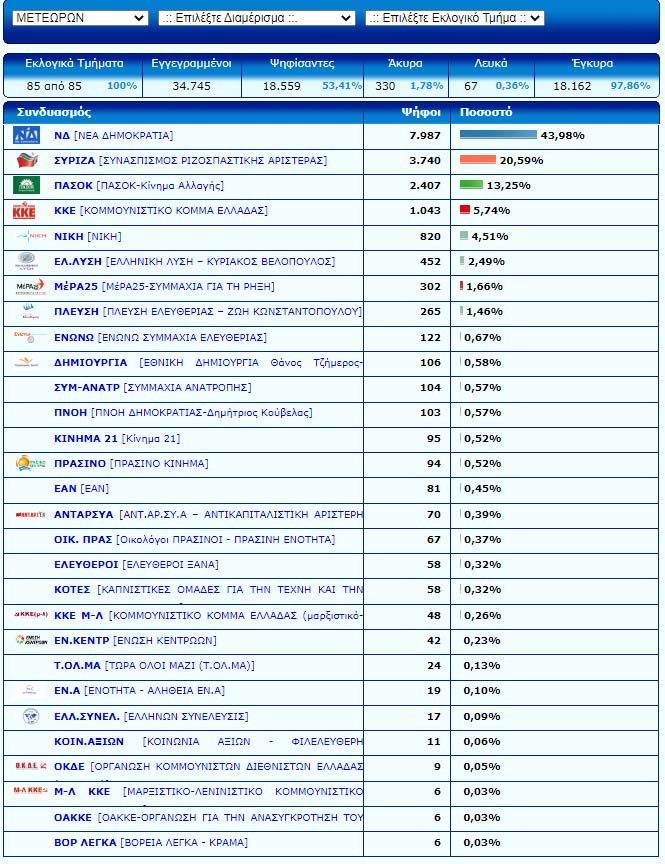Click the 0,36% blank percentage
Image resolution: width=665 pixels, height=864 pixels.
512,85
